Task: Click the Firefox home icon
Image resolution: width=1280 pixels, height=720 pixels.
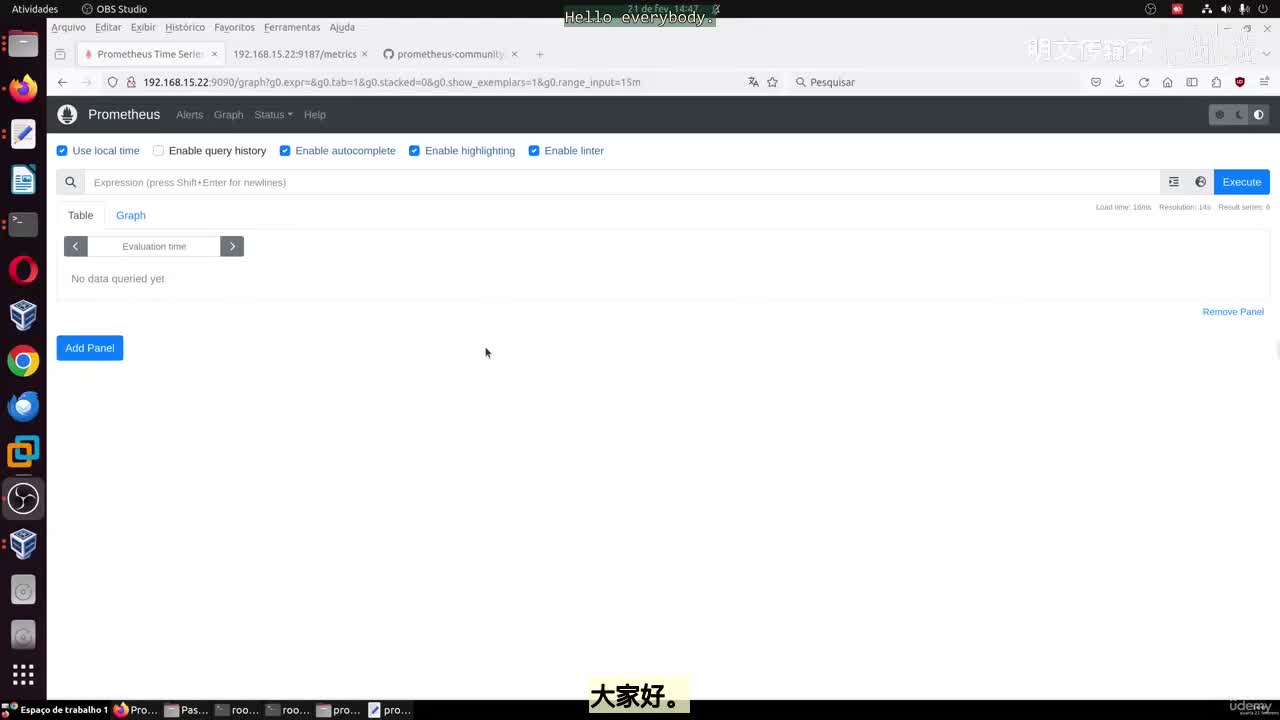Action: click(1167, 82)
